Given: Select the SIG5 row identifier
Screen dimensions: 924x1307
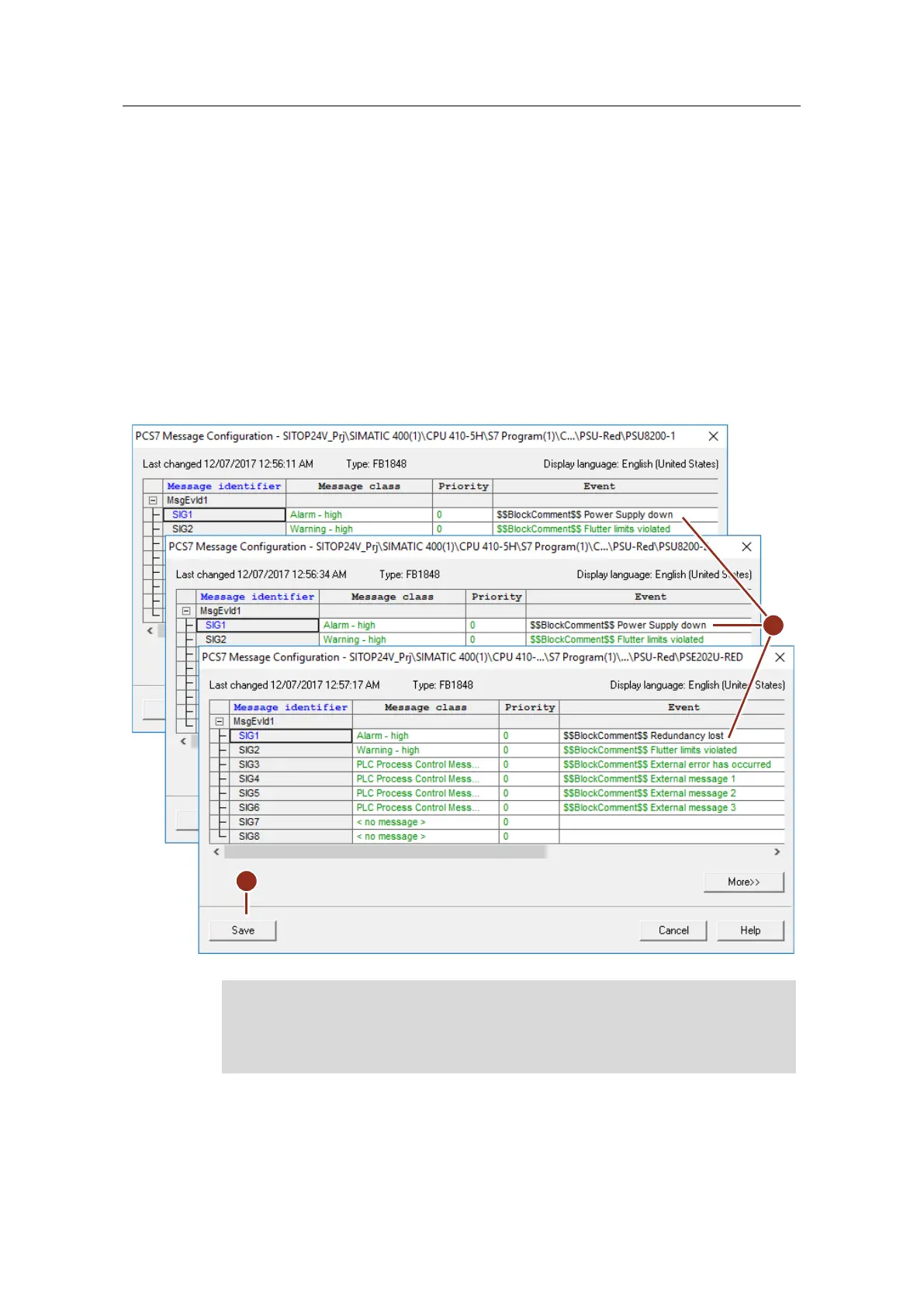Looking at the screenshot, I should tap(291, 793).
